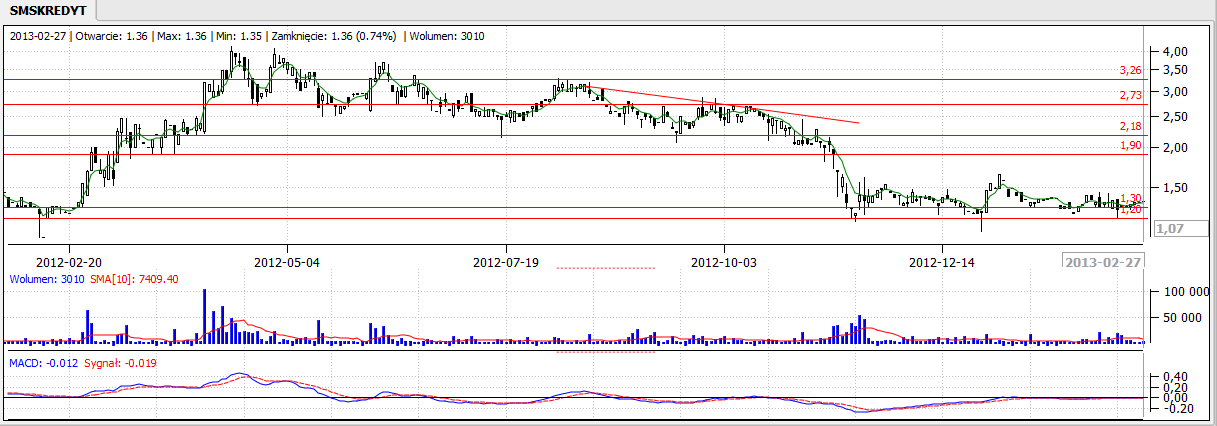Image resolution: width=1217 pixels, height=426 pixels.
Task: Select the 1,90 horizontal level label
Action: (1130, 146)
